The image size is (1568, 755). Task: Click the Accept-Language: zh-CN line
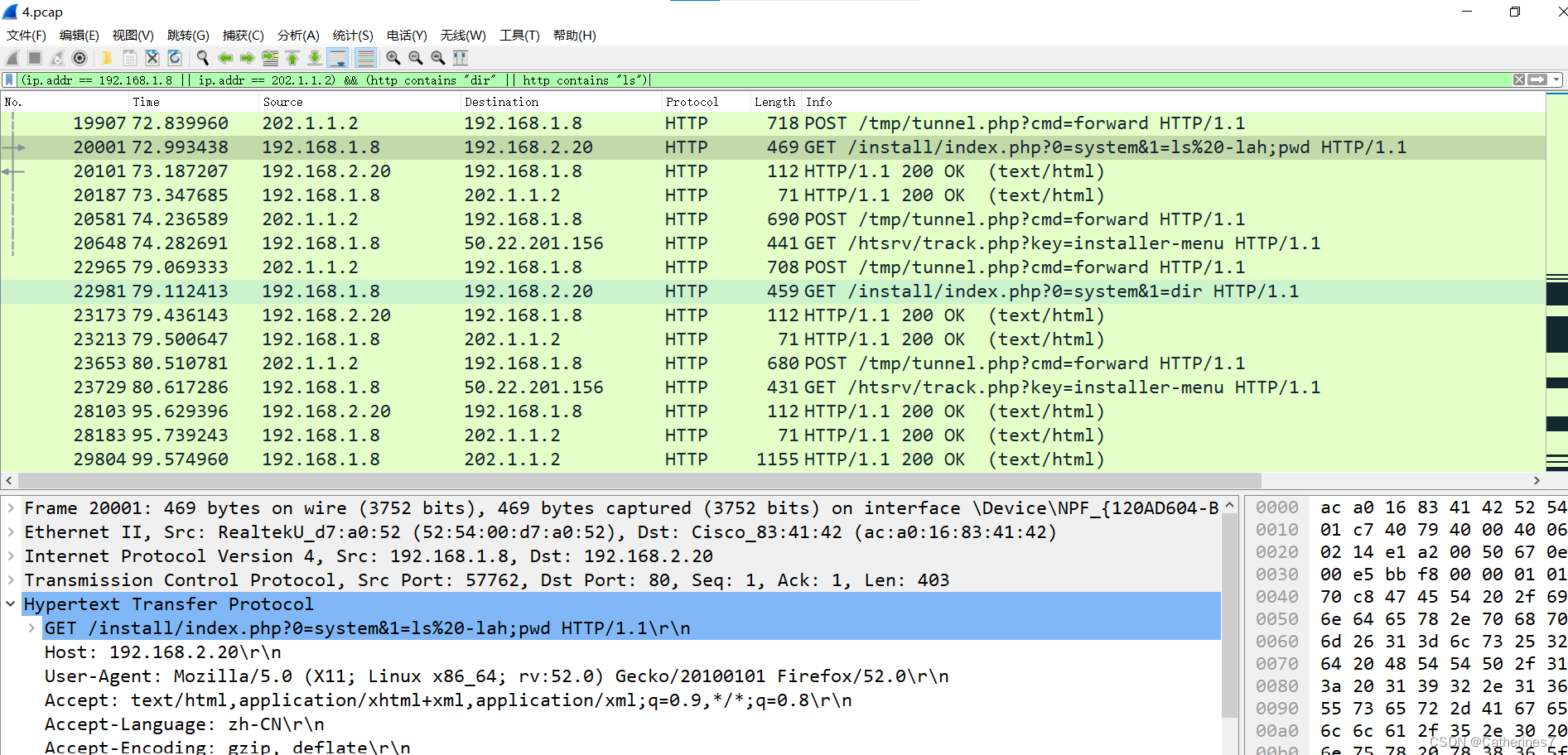[185, 724]
